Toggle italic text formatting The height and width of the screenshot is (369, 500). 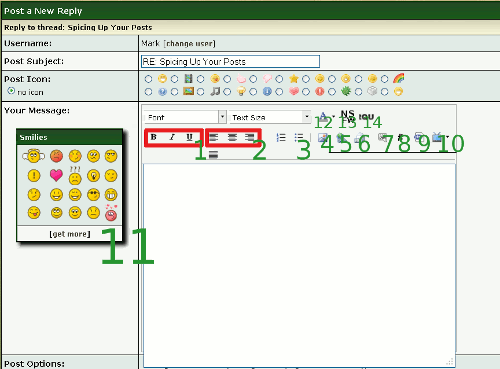click(172, 137)
